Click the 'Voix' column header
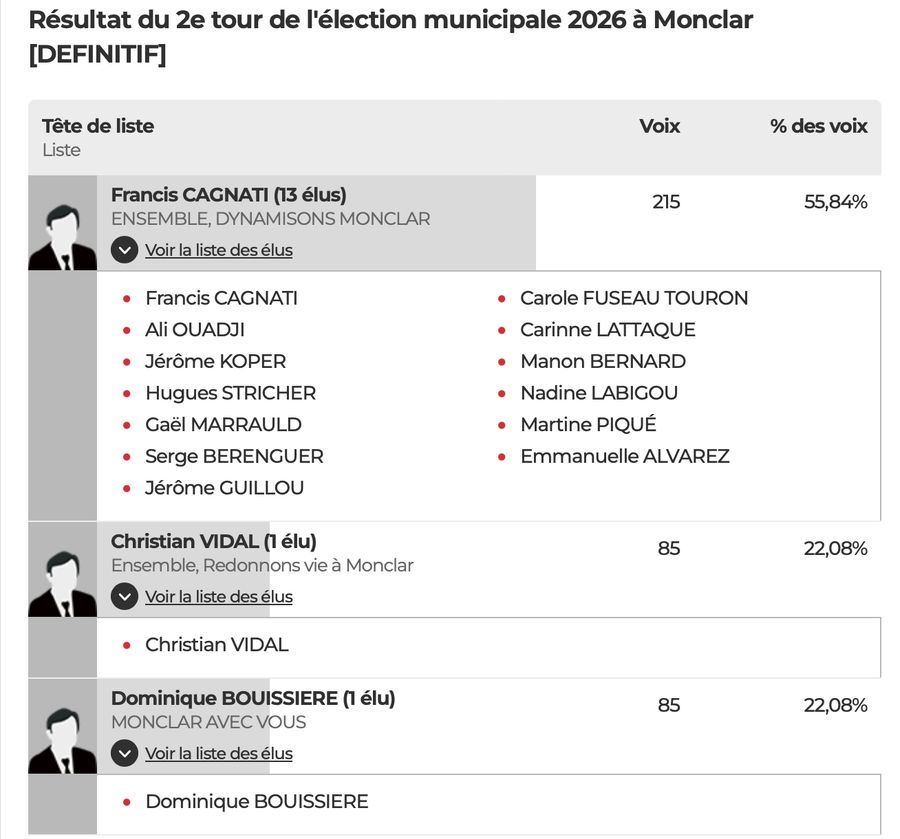The width and height of the screenshot is (900, 839). (659, 126)
